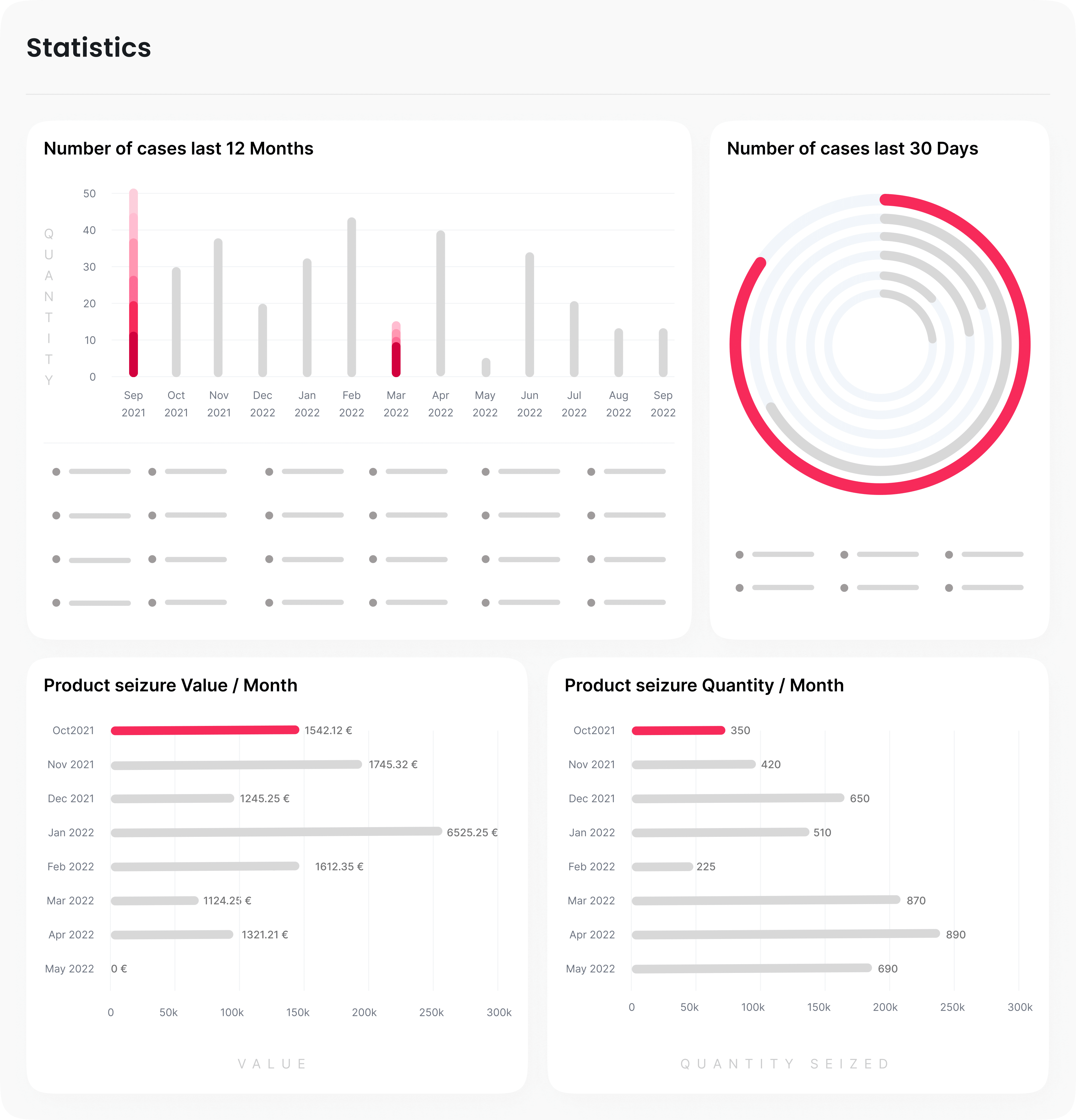Click the '50' tick on Quantity y-axis
The height and width of the screenshot is (1120, 1076).
89,194
